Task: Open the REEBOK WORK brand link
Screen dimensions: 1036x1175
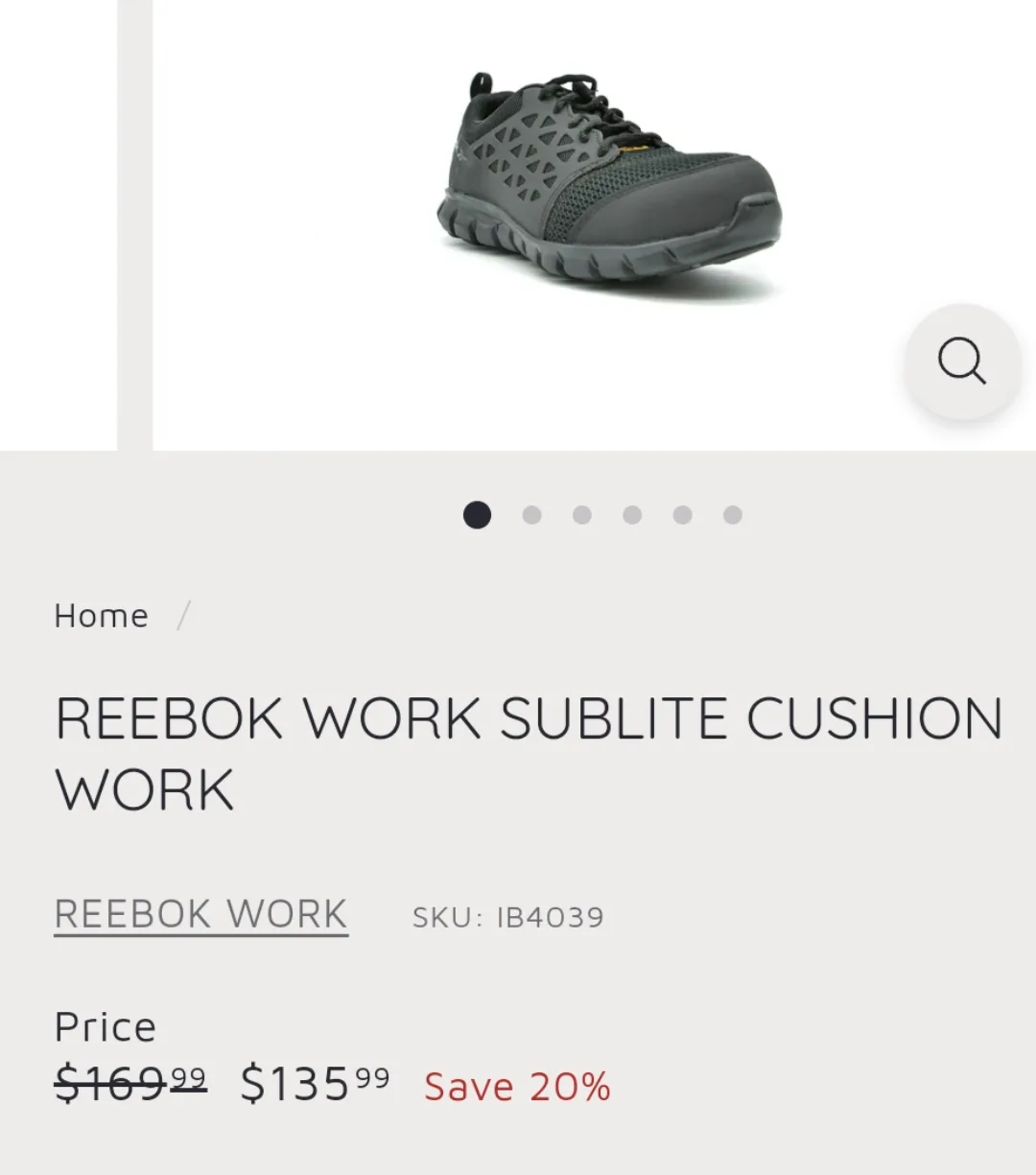Action: (x=201, y=914)
